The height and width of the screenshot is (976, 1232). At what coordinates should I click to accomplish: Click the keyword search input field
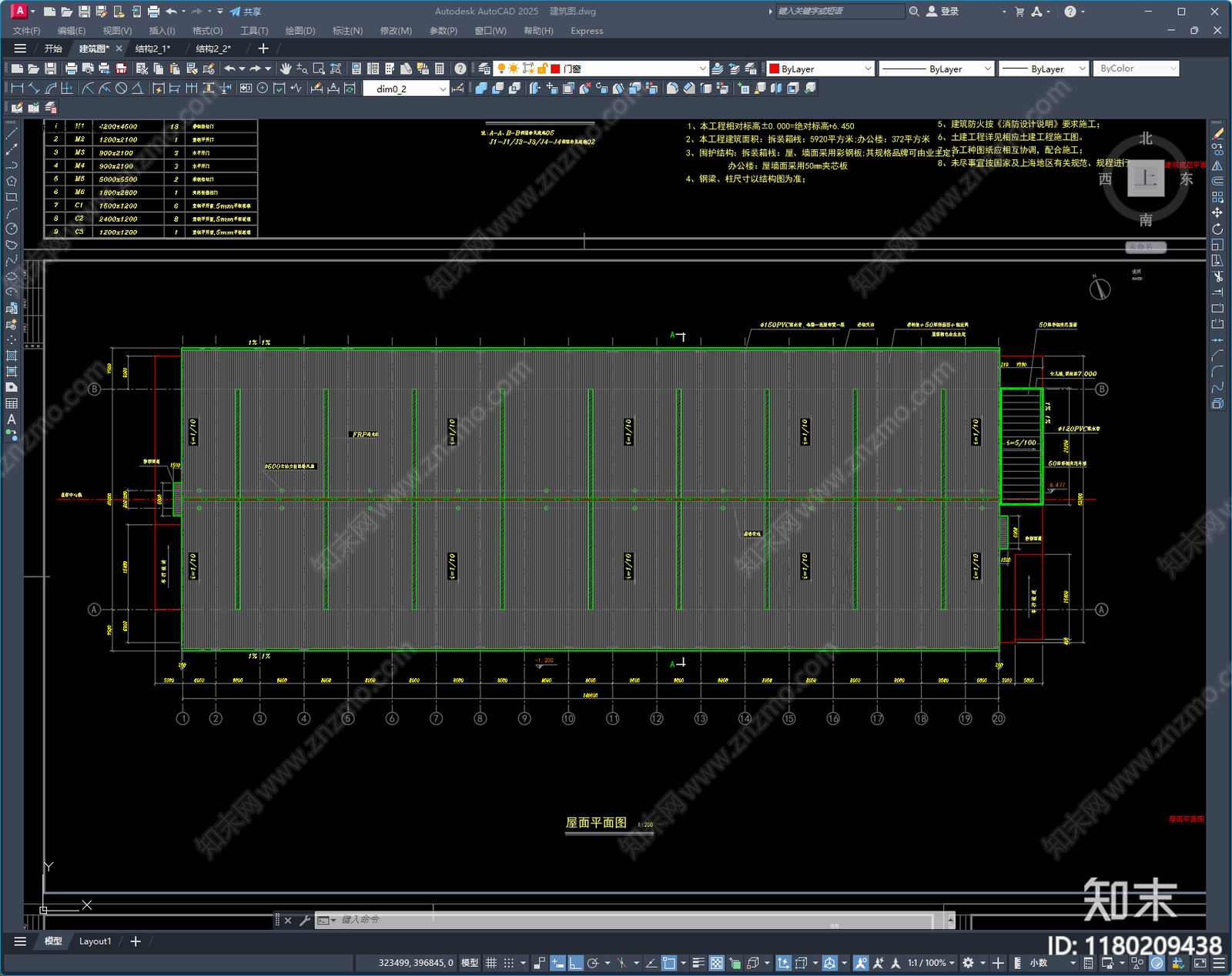pyautogui.click(x=840, y=12)
